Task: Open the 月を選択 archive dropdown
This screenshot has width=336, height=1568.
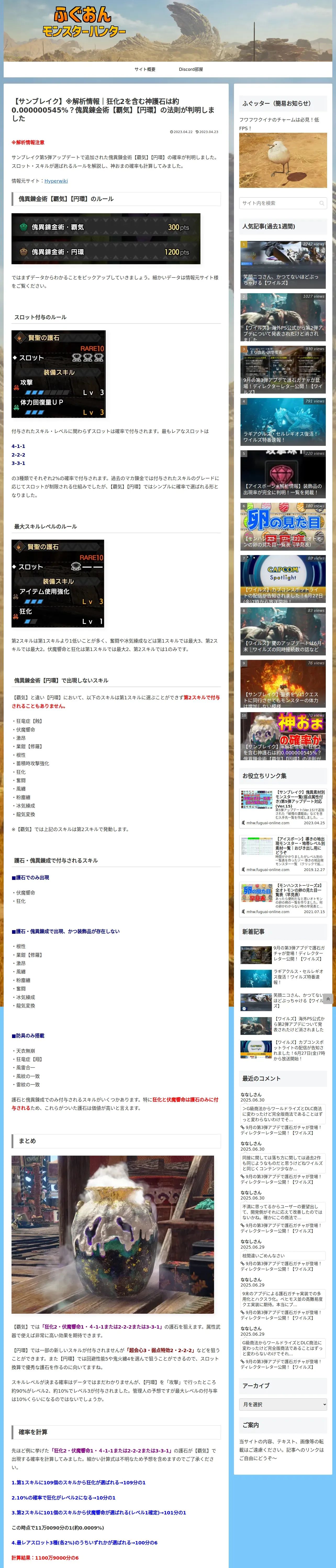Action: (283, 1404)
